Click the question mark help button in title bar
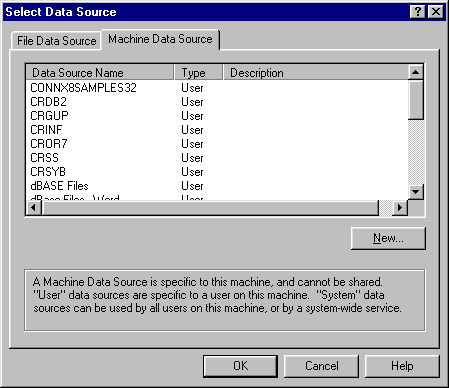 (418, 12)
